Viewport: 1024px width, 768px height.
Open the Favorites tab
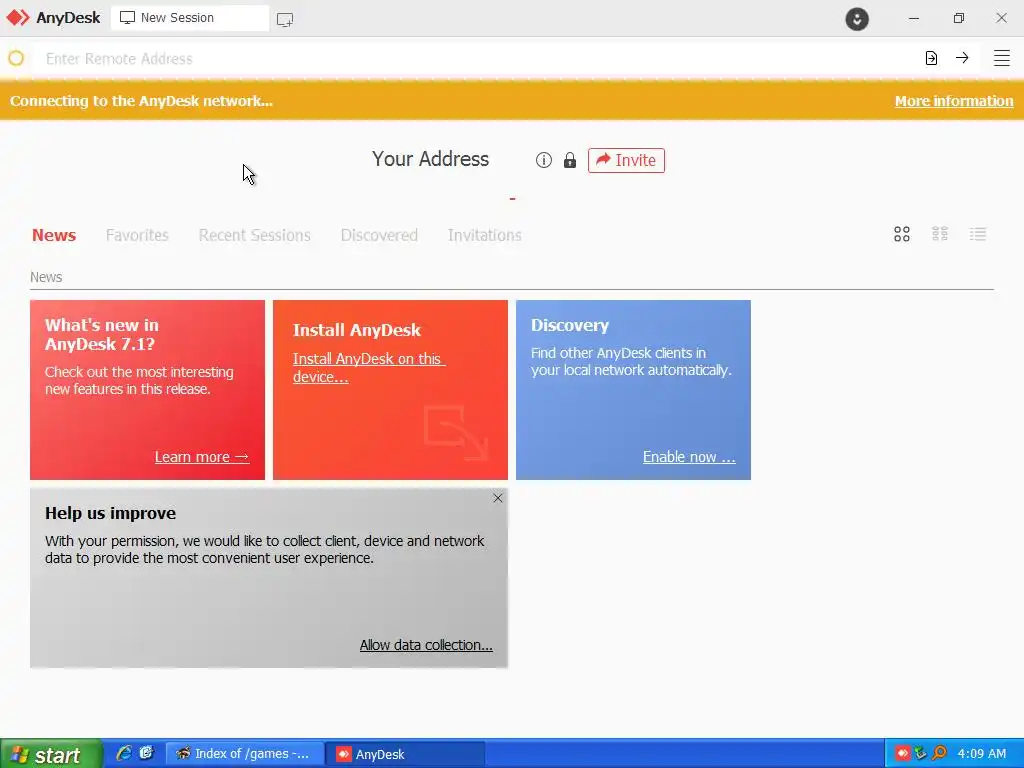click(x=137, y=235)
